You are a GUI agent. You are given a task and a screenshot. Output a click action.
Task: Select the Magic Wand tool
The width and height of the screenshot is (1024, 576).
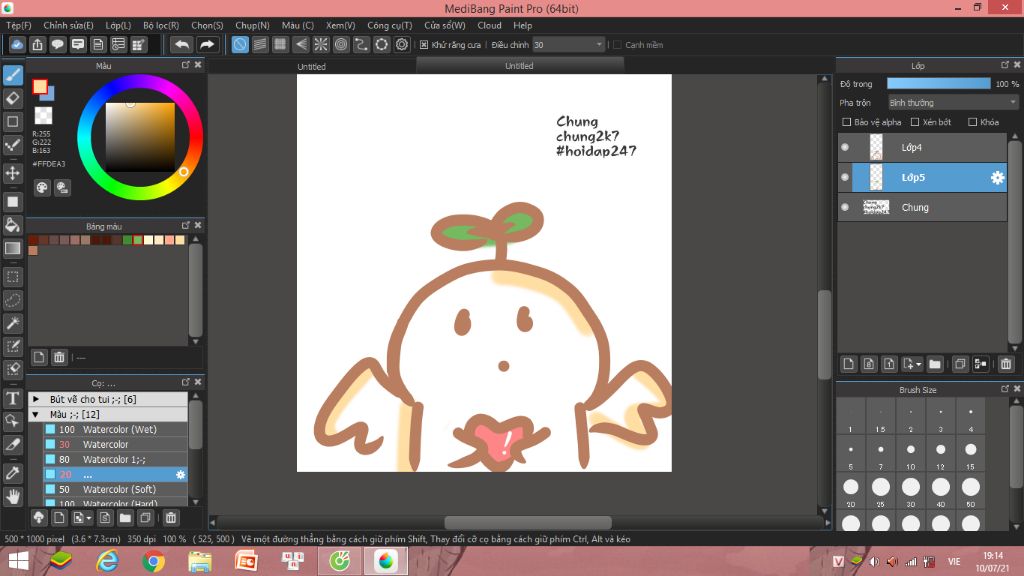pyautogui.click(x=12, y=323)
